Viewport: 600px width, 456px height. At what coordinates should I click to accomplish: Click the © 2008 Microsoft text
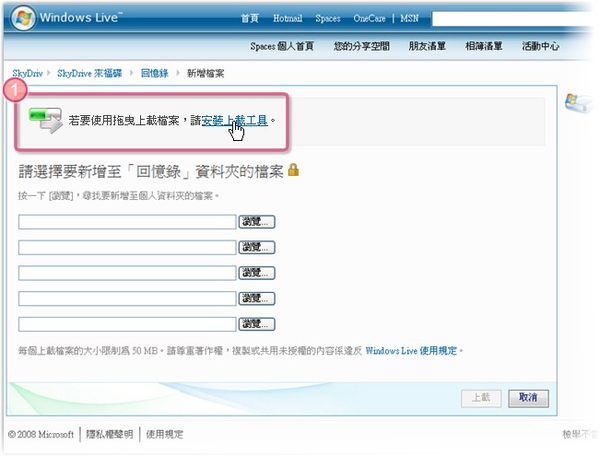(41, 434)
